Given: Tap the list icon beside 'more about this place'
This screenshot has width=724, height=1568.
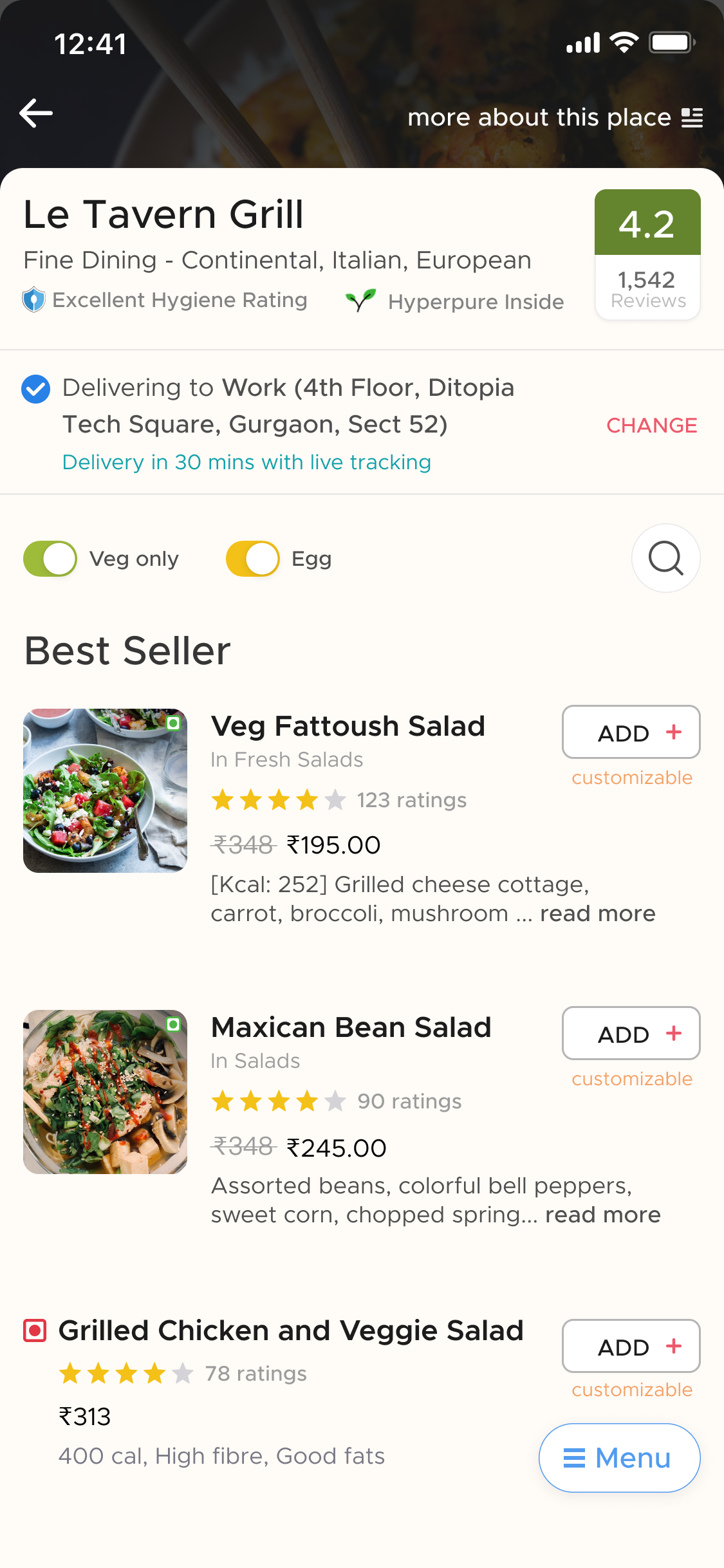Looking at the screenshot, I should (x=692, y=118).
